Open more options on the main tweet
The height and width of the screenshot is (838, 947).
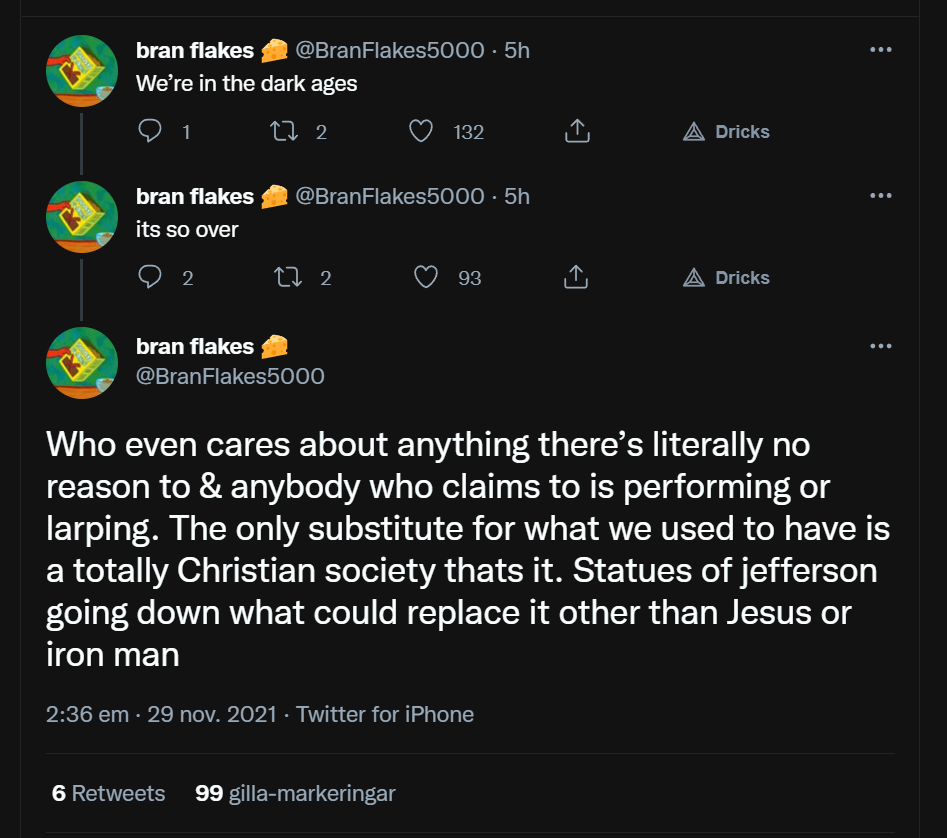(x=880, y=346)
